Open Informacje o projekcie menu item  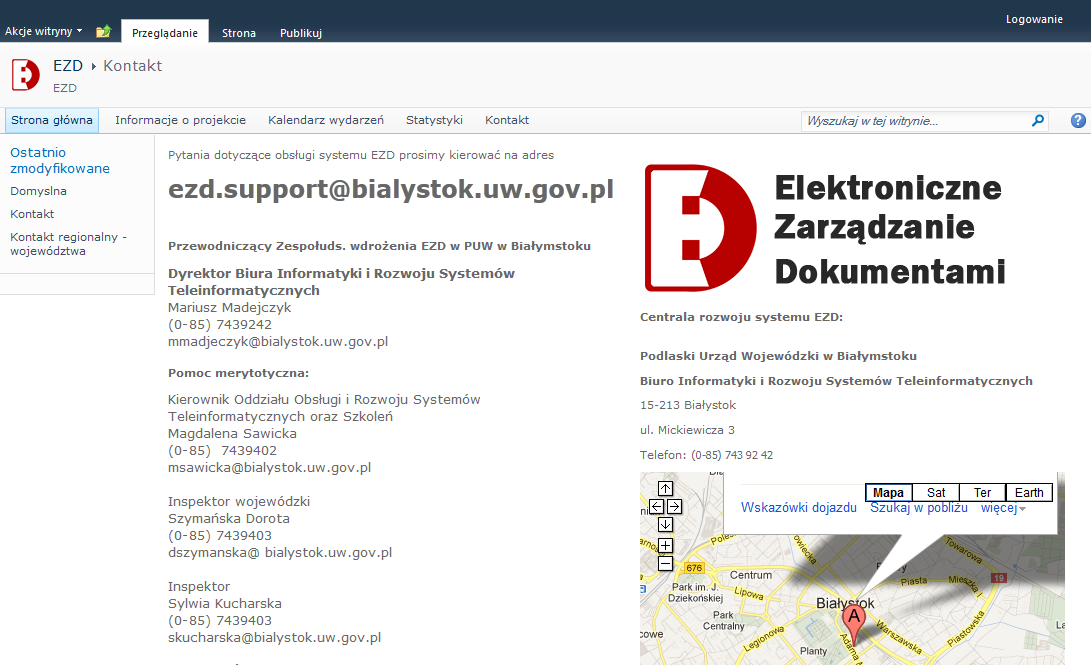[x=180, y=120]
